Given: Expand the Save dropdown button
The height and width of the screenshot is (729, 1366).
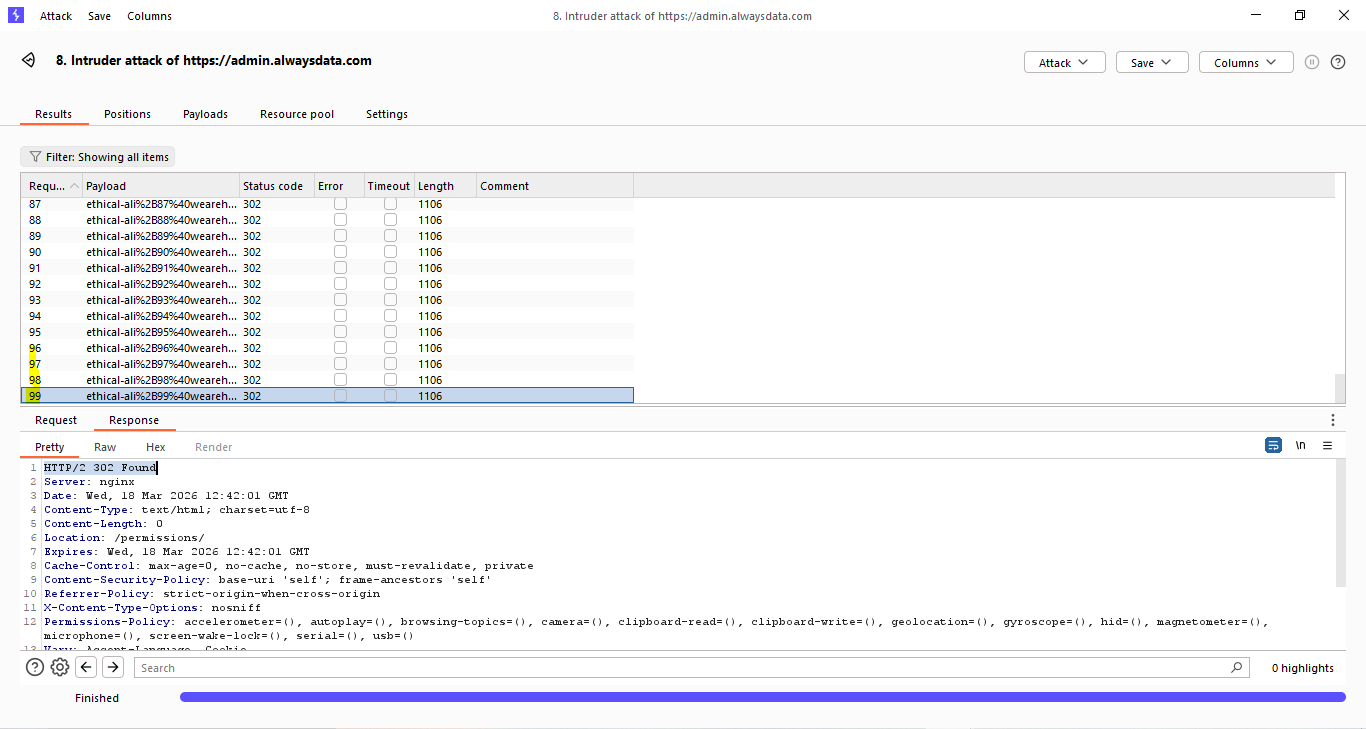Looking at the screenshot, I should [x=1152, y=62].
